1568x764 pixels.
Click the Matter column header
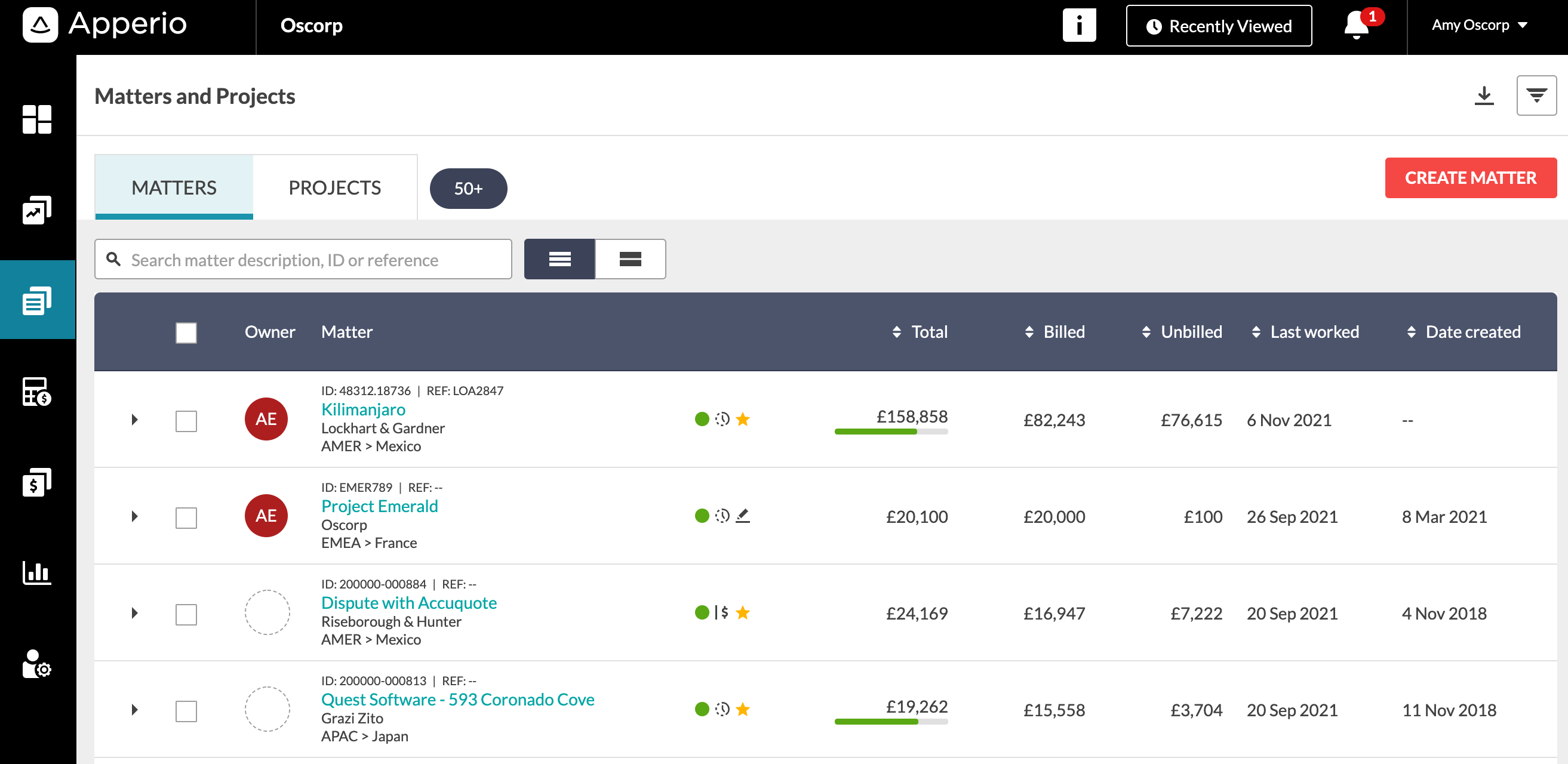click(347, 331)
